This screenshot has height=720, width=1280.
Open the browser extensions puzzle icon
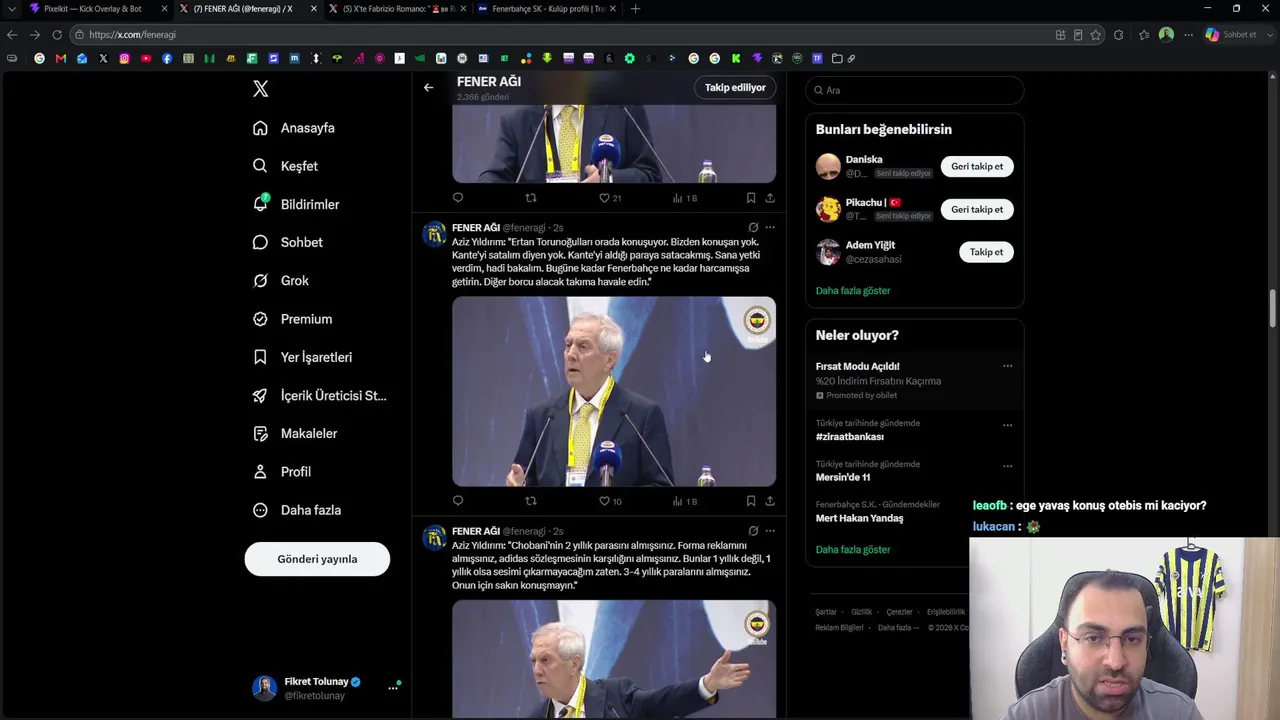click(1118, 34)
